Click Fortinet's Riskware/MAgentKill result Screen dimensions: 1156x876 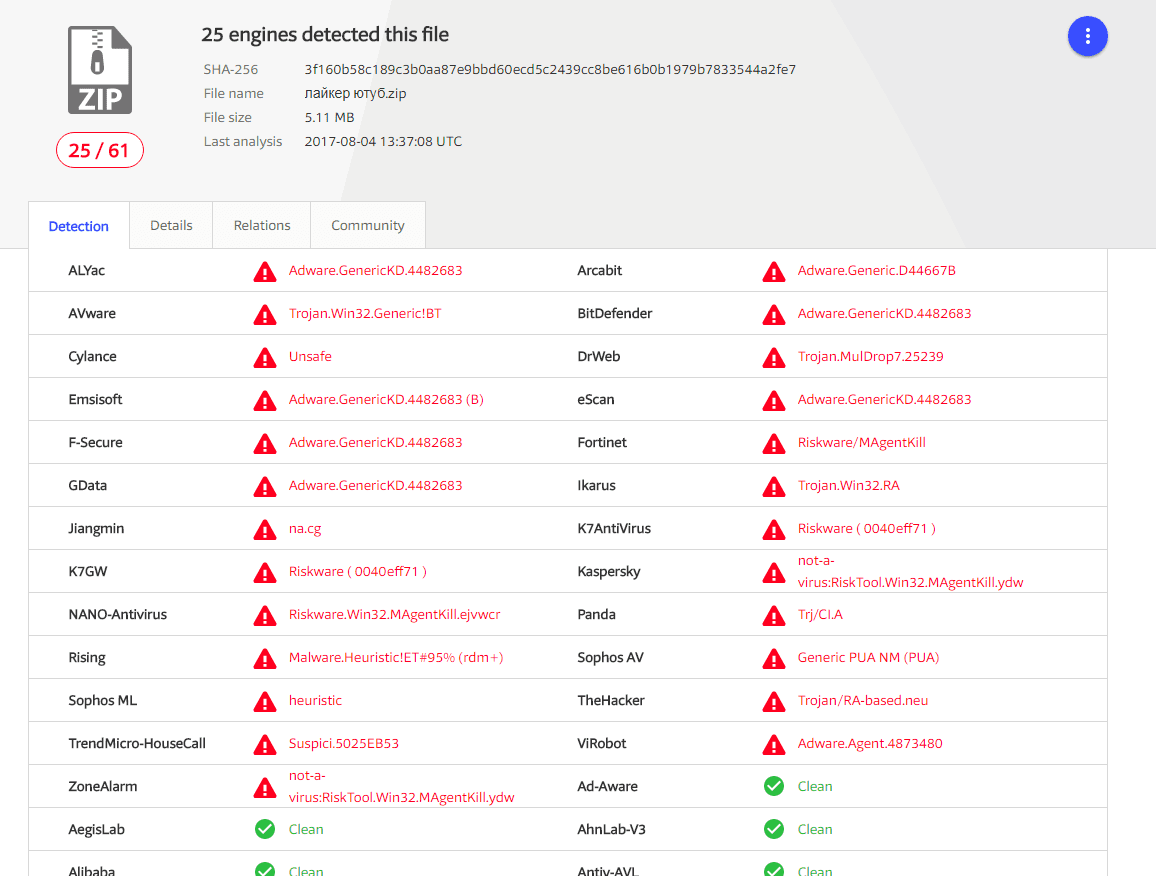coord(861,443)
